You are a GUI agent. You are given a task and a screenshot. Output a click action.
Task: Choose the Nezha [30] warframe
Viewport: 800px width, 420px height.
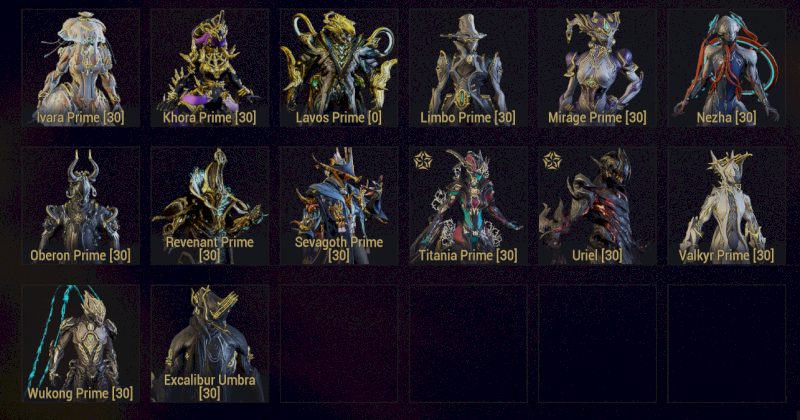tap(727, 67)
